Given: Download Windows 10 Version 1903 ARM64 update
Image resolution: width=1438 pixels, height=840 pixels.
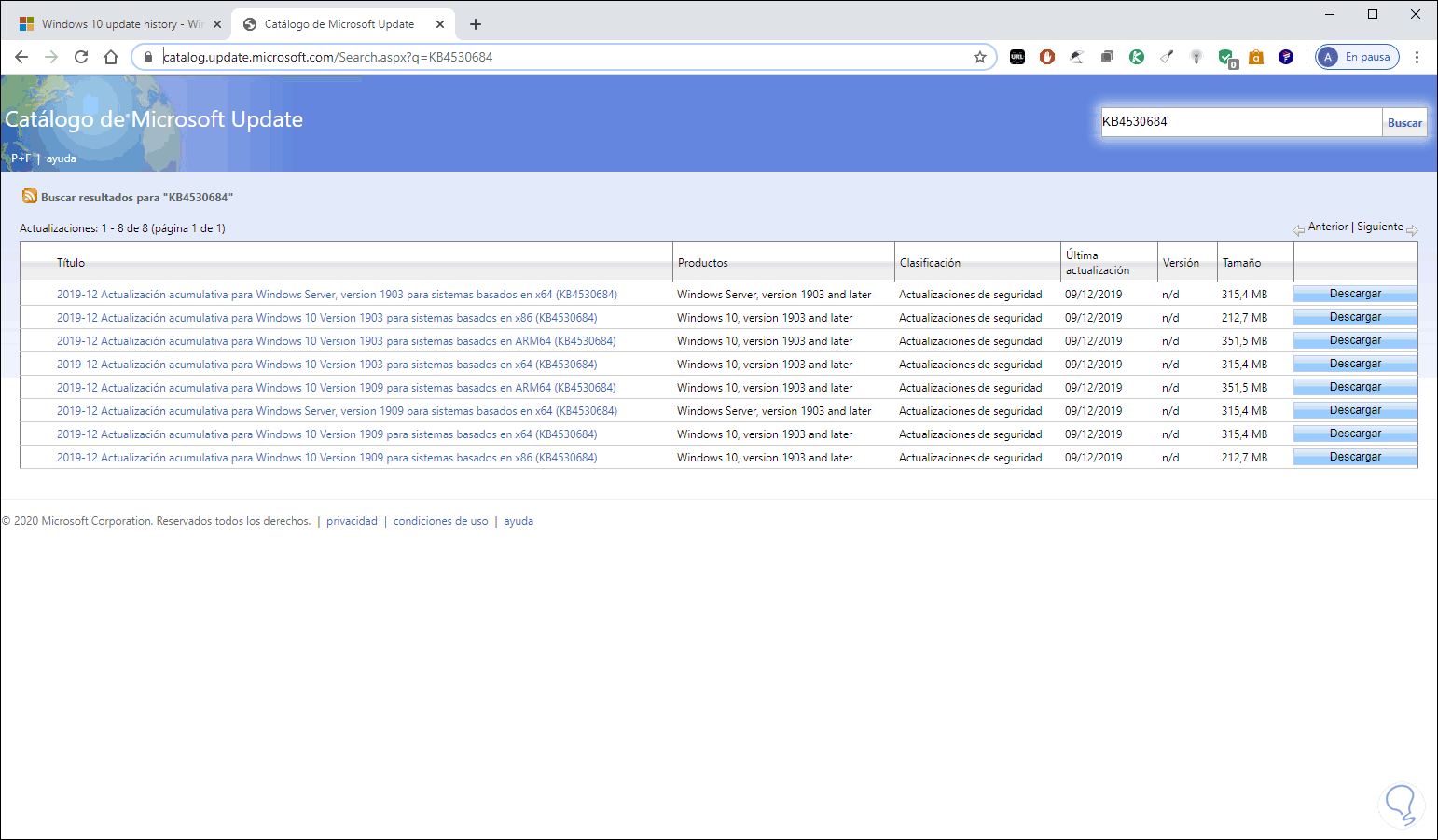Looking at the screenshot, I should click(1355, 340).
